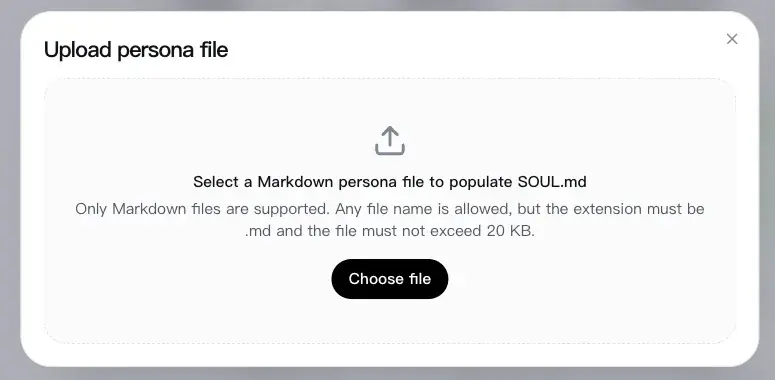Viewport: 775px width, 380px height.
Task: Close the Upload persona file dialog
Action: click(732, 39)
